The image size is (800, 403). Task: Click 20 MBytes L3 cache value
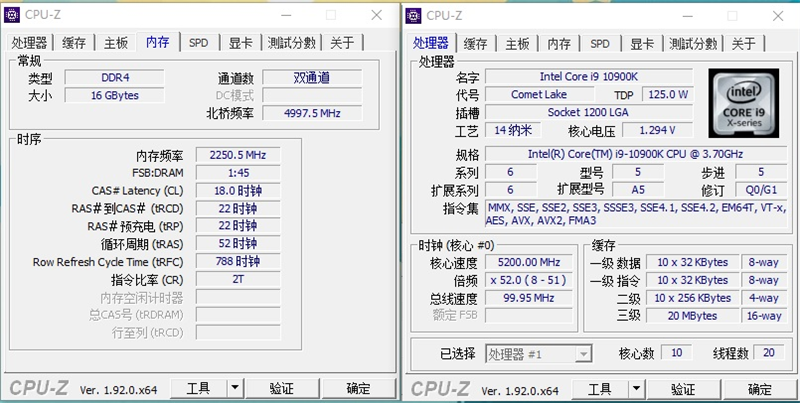pos(692,316)
